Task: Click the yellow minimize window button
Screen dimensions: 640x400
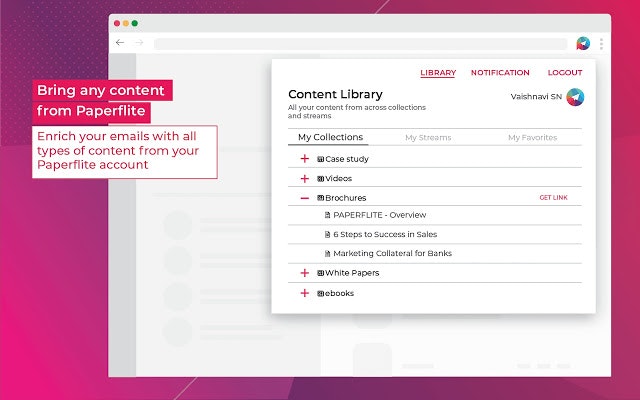Action: point(126,23)
